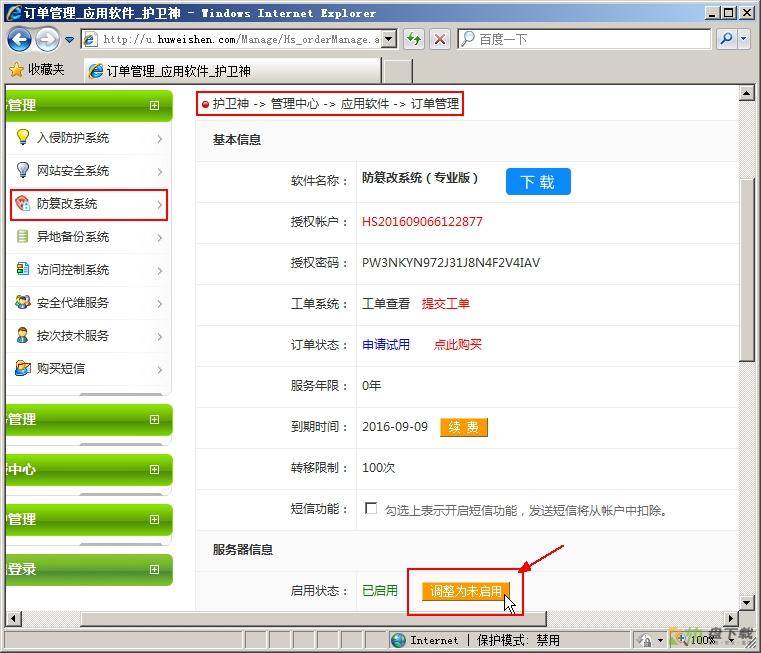
Task: Click the 保护模式: 禁用 status text
Action: pos(518,640)
